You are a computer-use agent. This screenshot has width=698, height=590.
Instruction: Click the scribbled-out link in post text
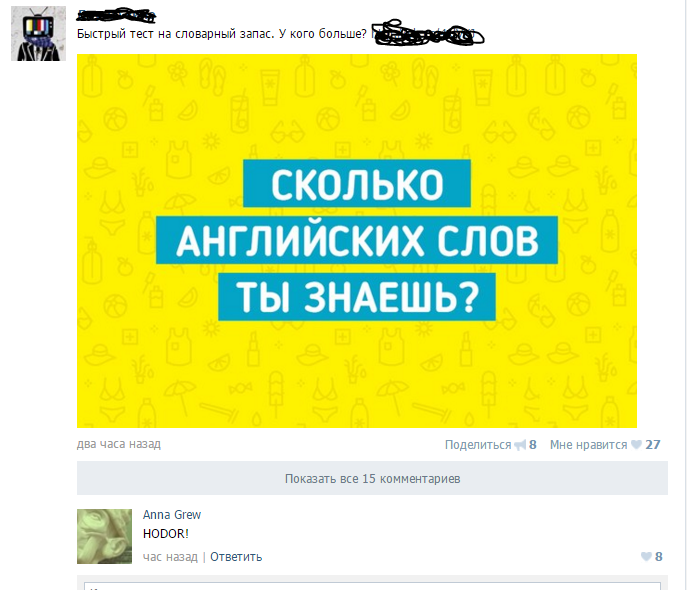[427, 33]
